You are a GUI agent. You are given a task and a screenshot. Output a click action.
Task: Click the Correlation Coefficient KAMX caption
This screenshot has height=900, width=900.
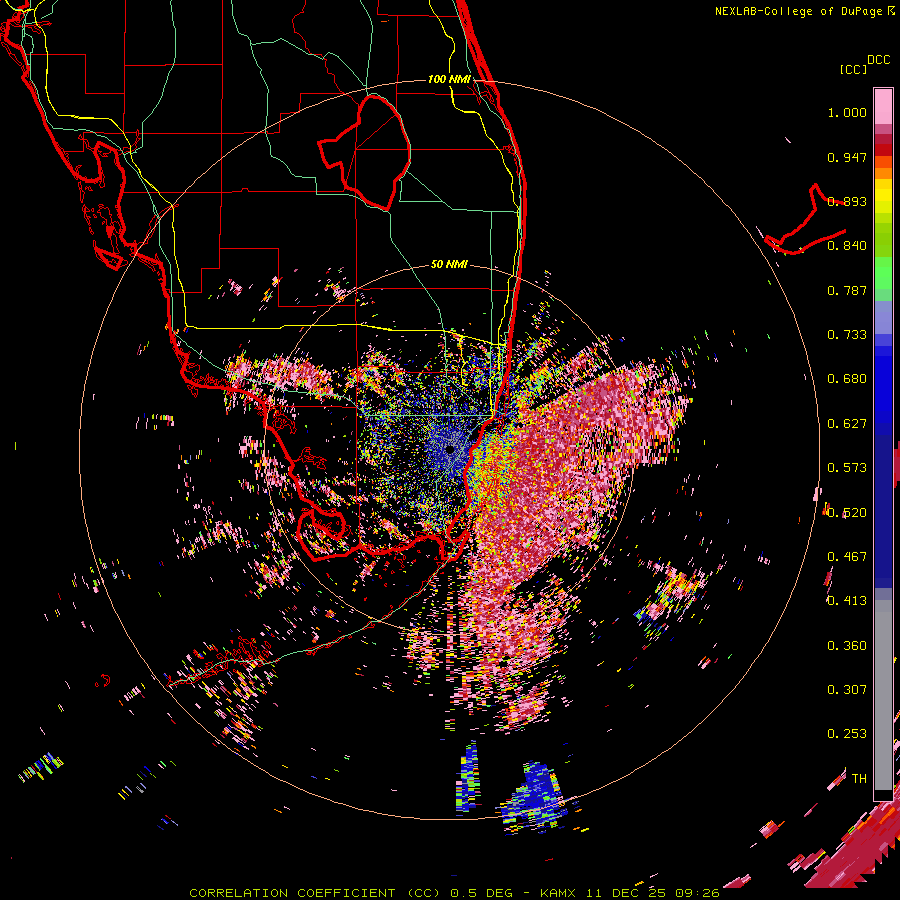(x=454, y=893)
